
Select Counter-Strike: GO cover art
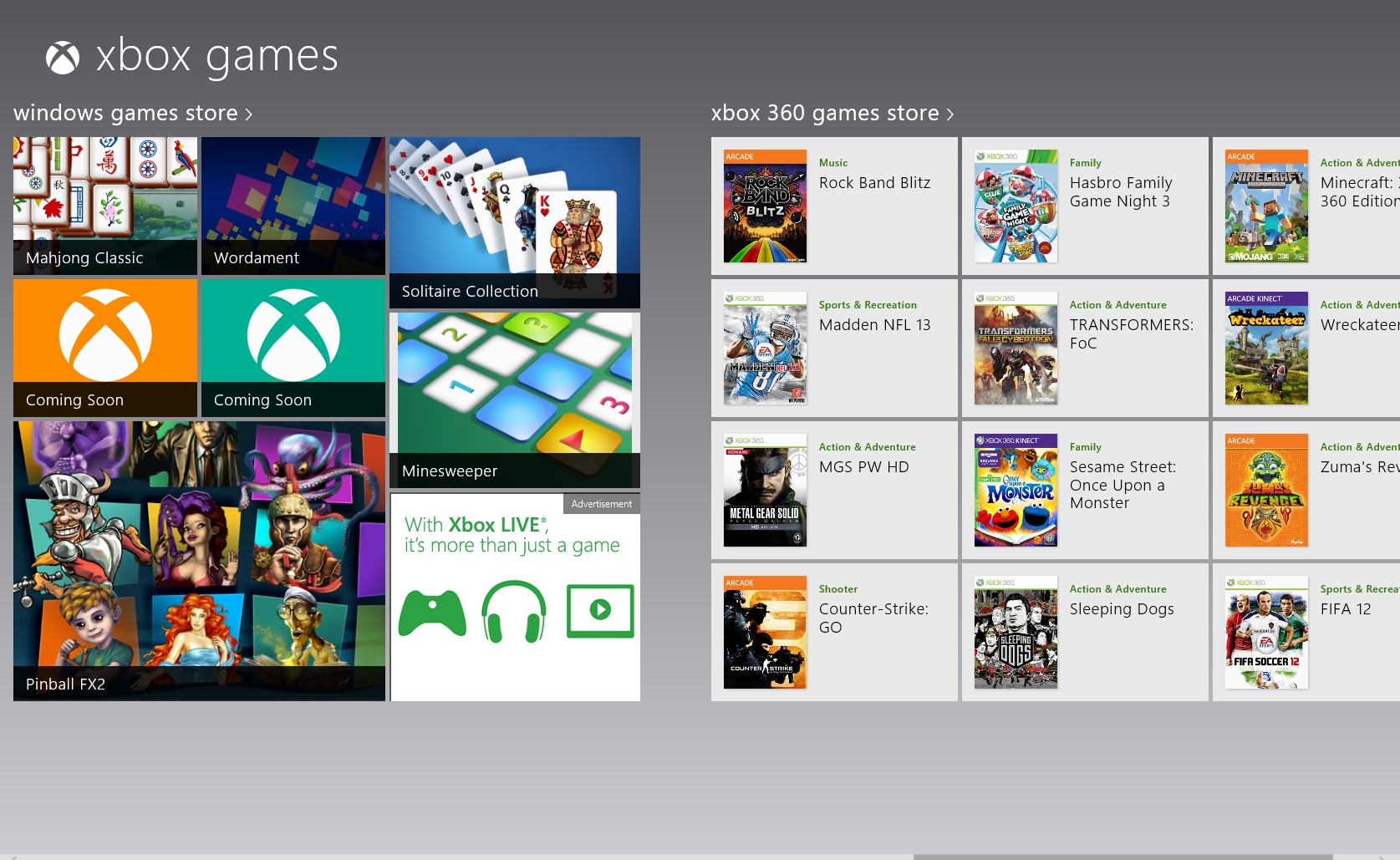point(765,632)
